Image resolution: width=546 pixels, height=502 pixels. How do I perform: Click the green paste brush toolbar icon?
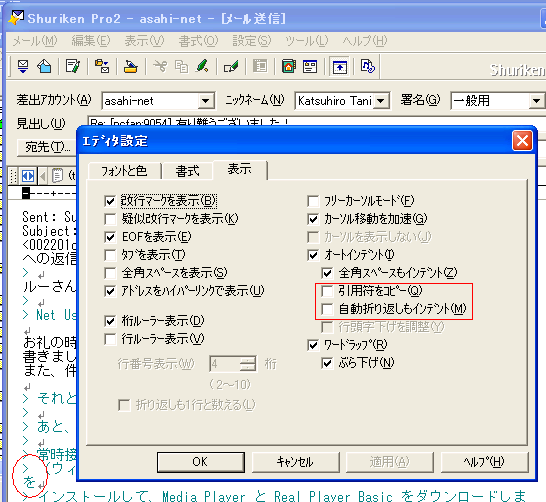tap(202, 66)
